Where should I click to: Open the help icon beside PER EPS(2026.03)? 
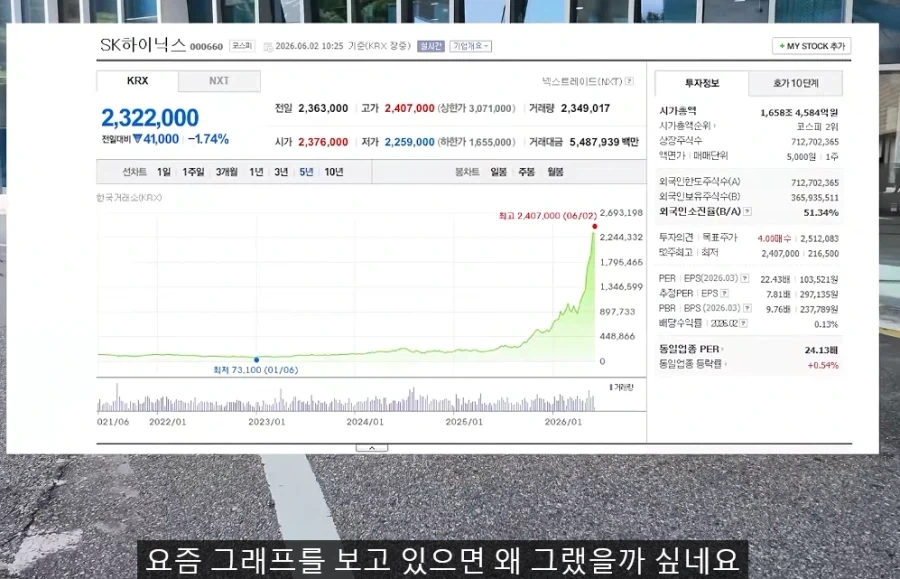click(x=744, y=278)
